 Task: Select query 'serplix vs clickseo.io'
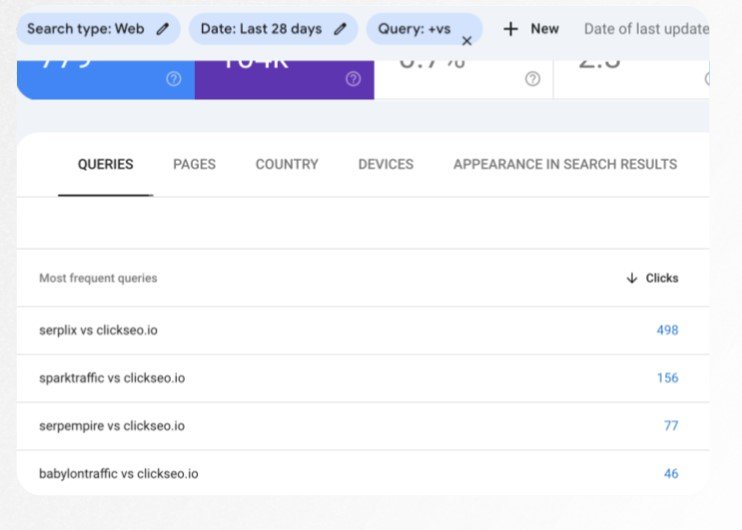click(x=98, y=330)
